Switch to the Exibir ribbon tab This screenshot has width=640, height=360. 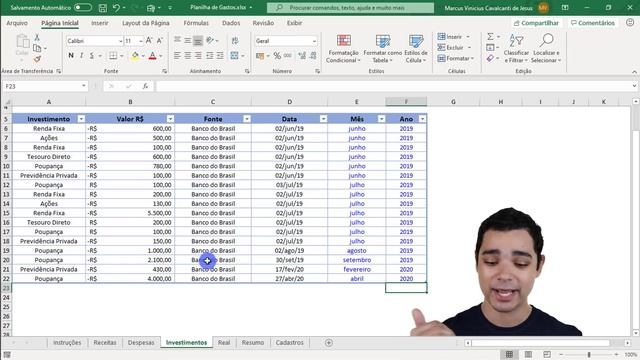click(294, 23)
